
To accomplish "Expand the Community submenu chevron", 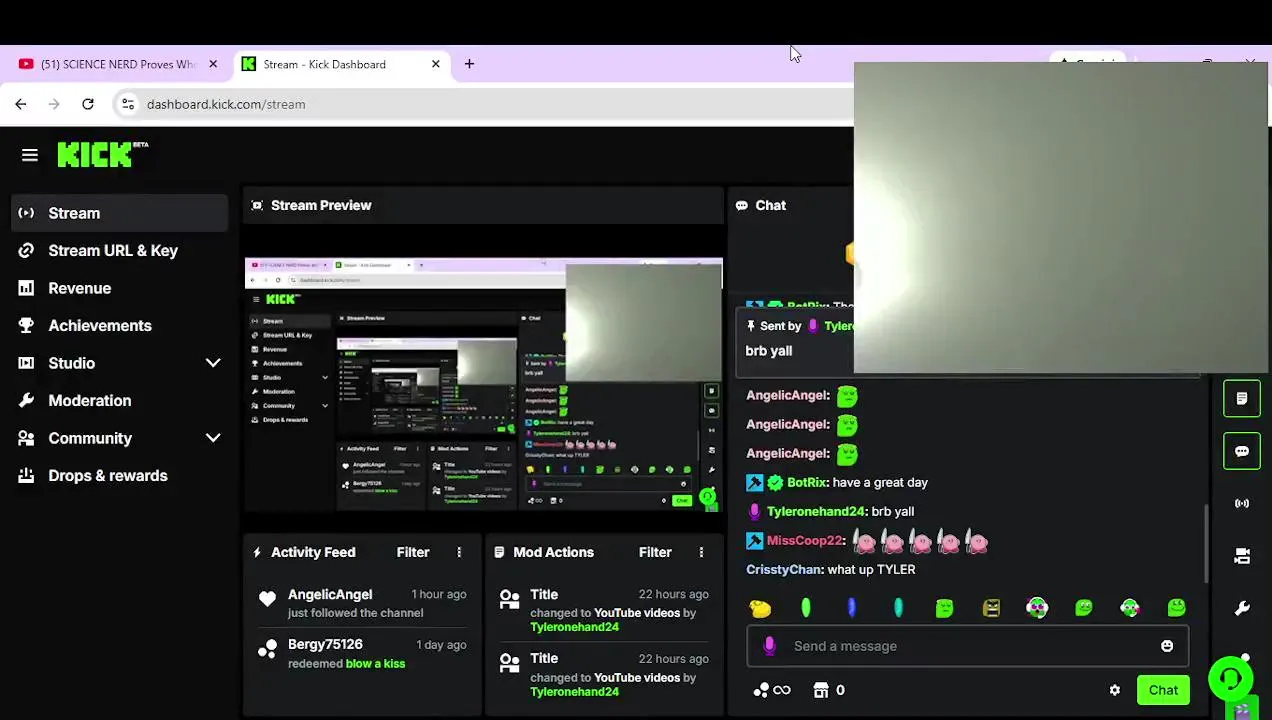I will coord(213,438).
